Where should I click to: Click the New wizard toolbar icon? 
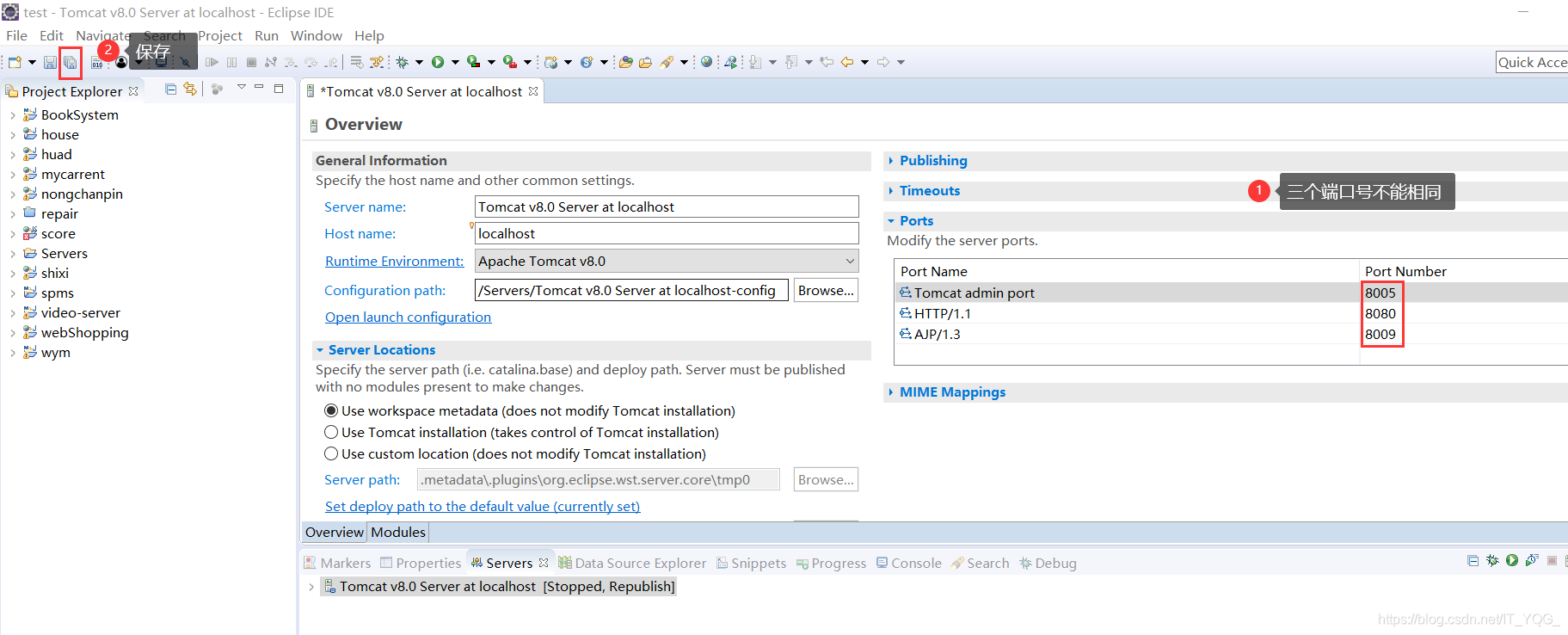[15, 62]
